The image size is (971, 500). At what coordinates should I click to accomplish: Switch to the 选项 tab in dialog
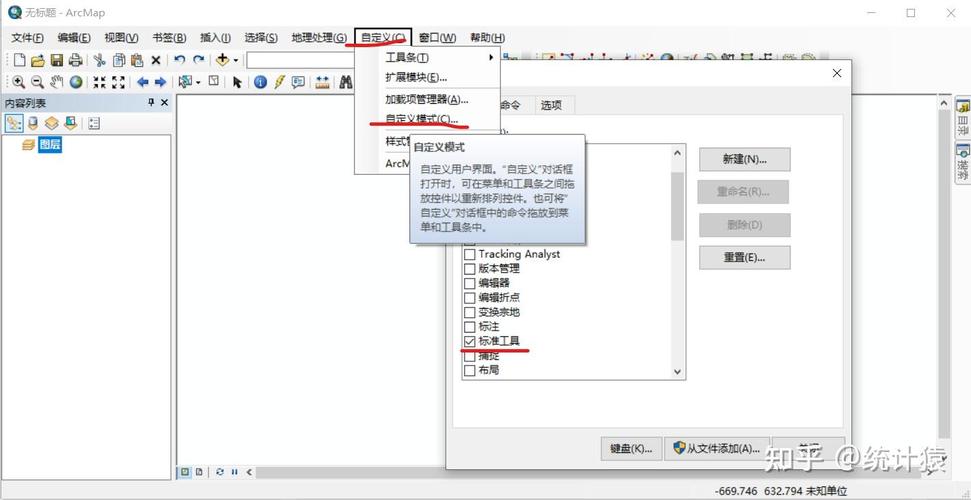pos(551,105)
